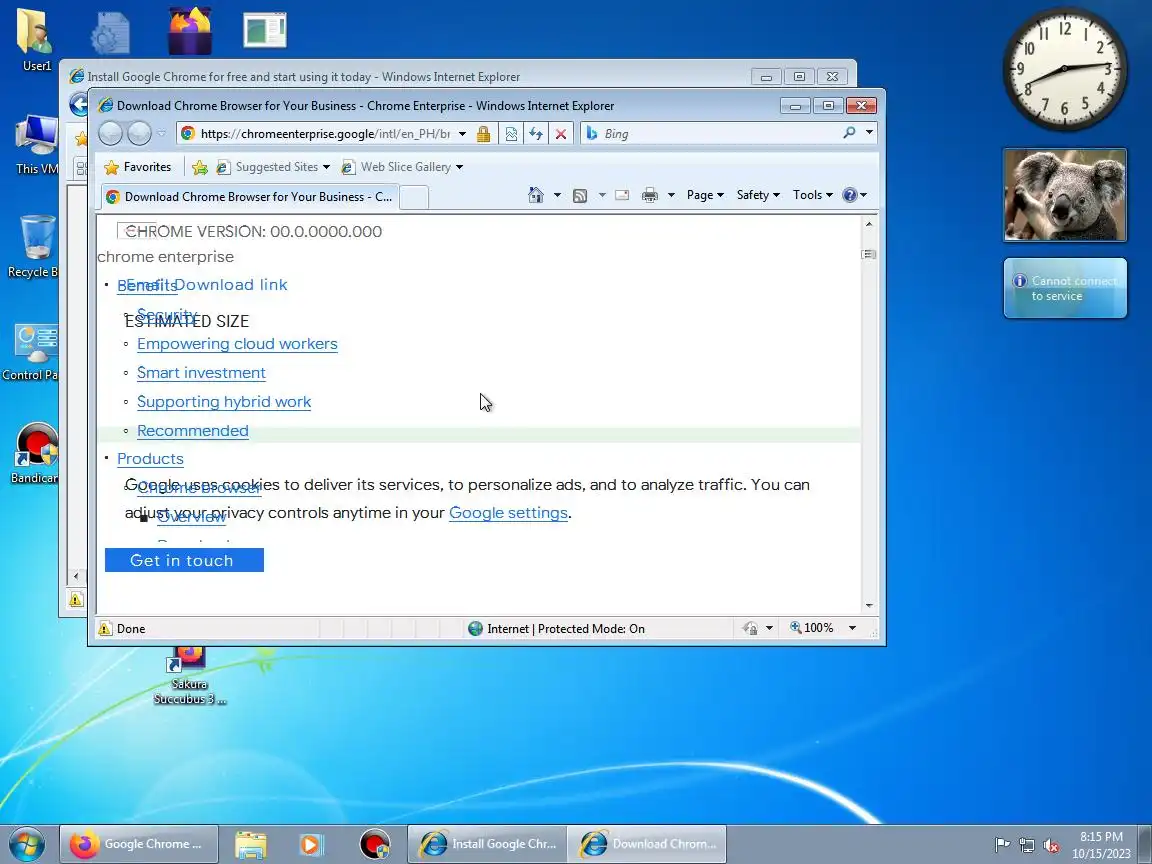Click the security lock icon in address bar

483,134
